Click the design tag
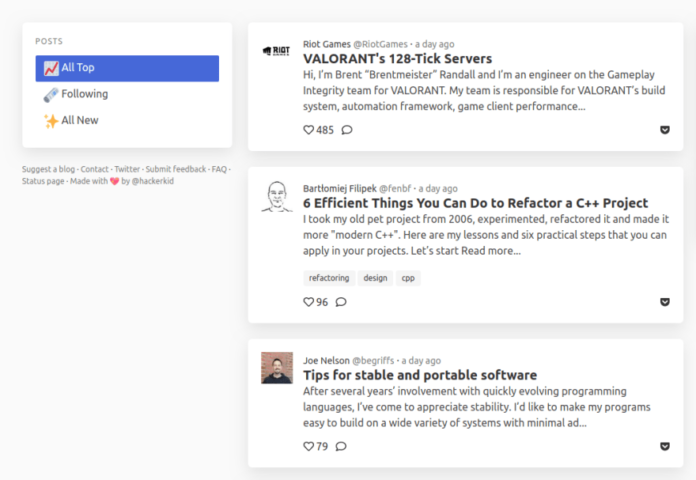The image size is (696, 480). point(375,278)
